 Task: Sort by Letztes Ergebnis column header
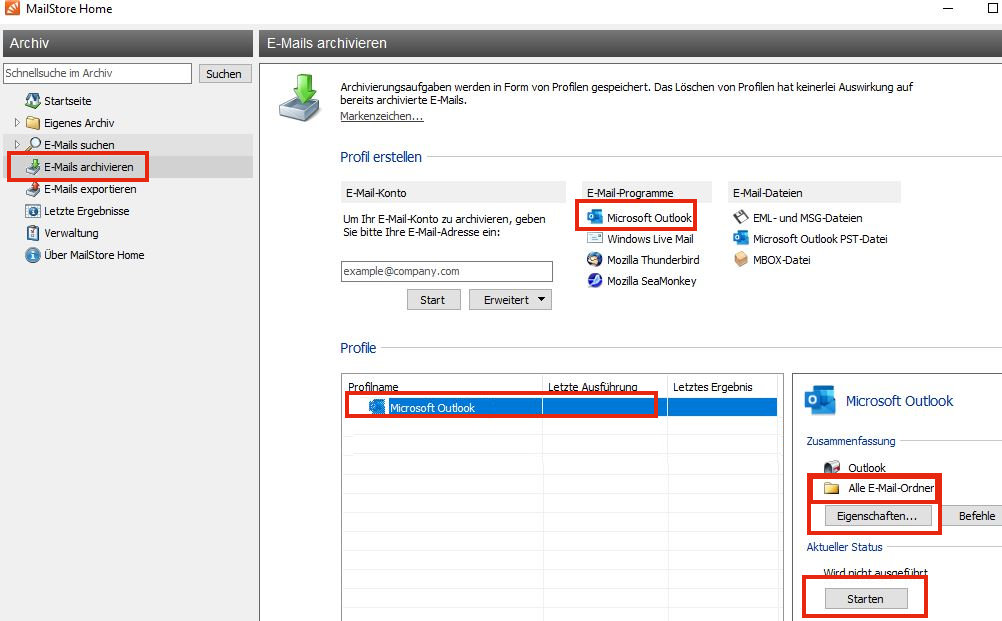713,387
